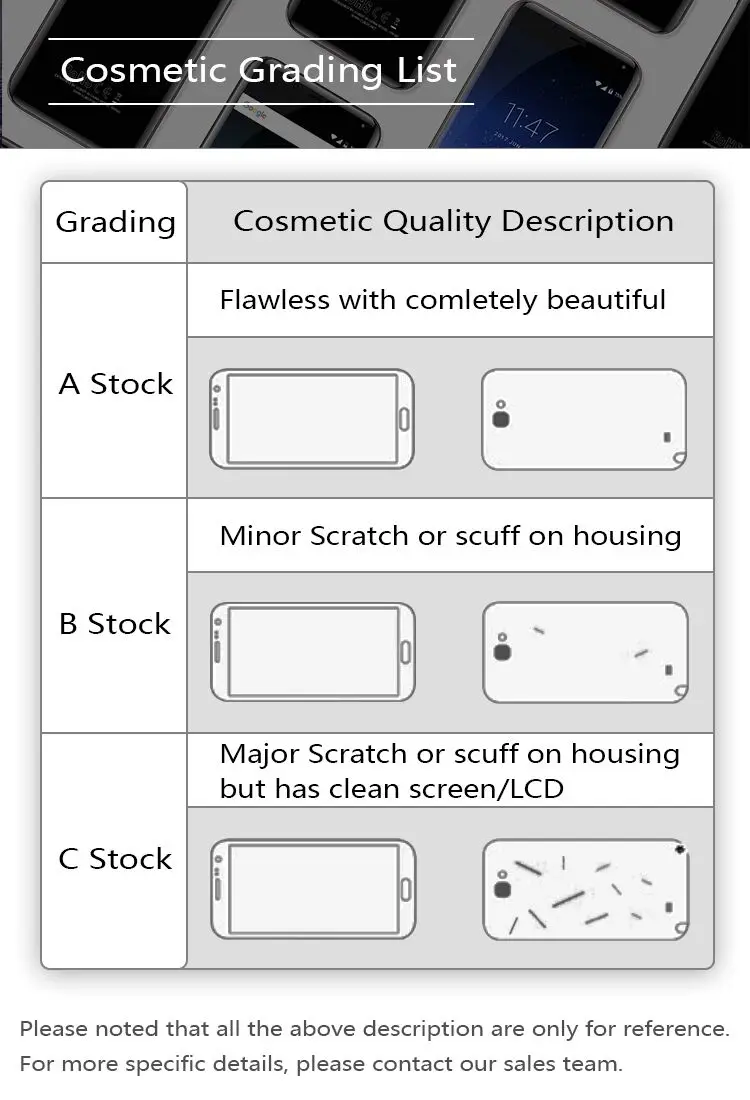
Task: Click the Minor Scratch or scuff description
Action: tap(450, 536)
